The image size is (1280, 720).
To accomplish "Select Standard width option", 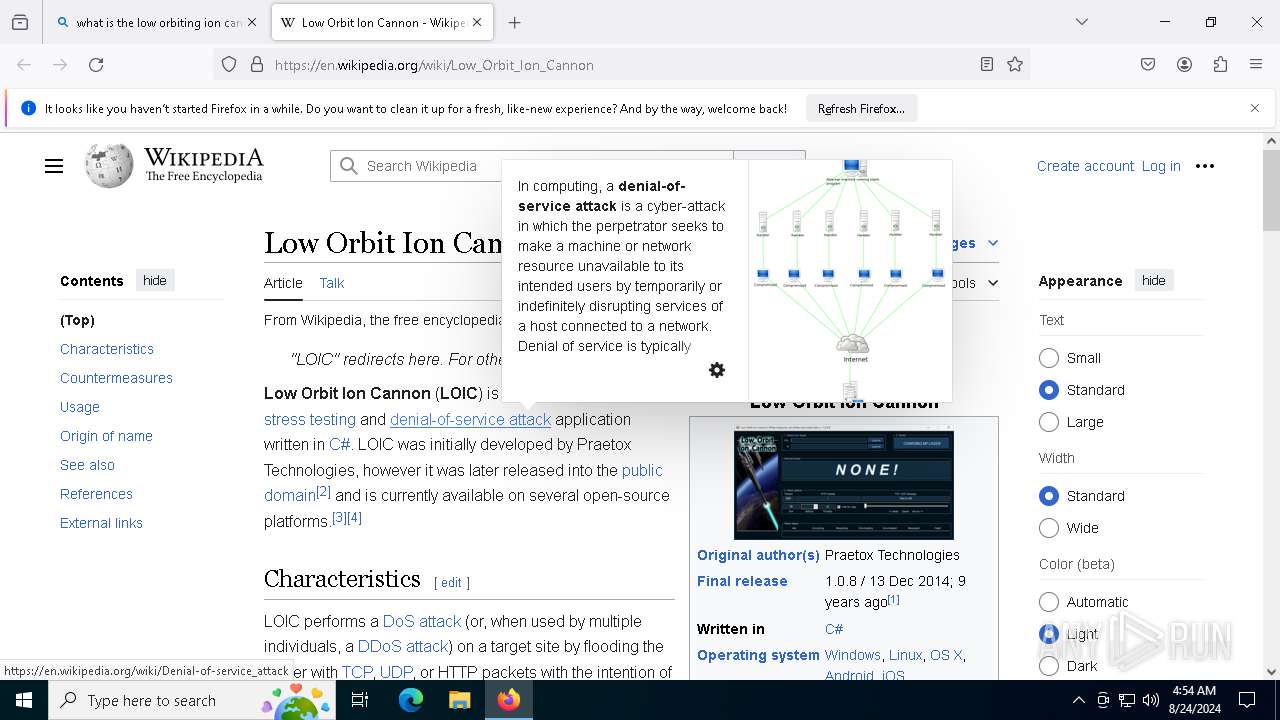I will click(1049, 496).
